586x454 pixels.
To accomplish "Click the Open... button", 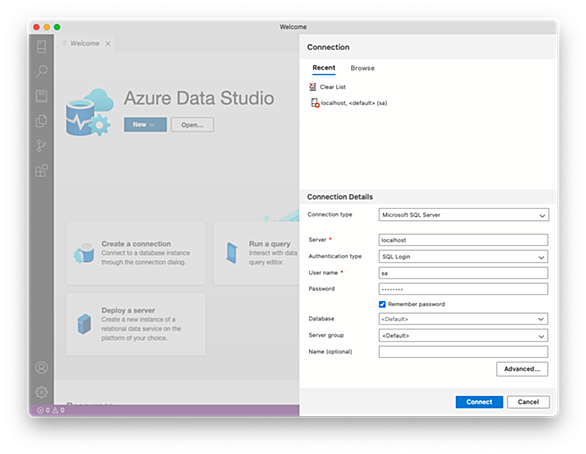I will pos(192,125).
